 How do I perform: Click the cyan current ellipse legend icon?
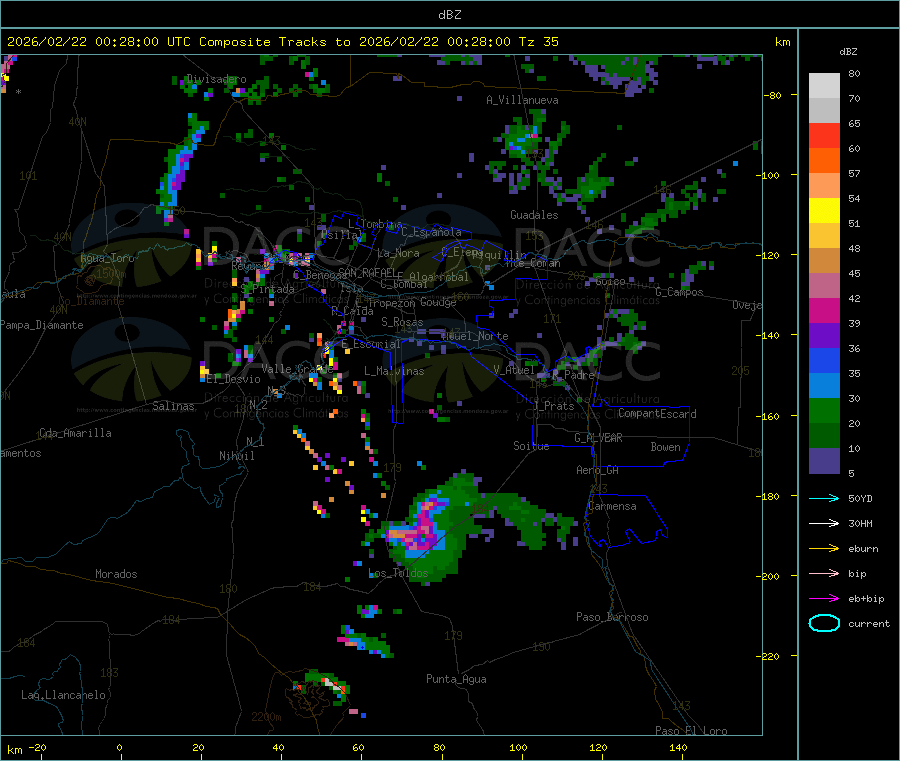click(824, 623)
